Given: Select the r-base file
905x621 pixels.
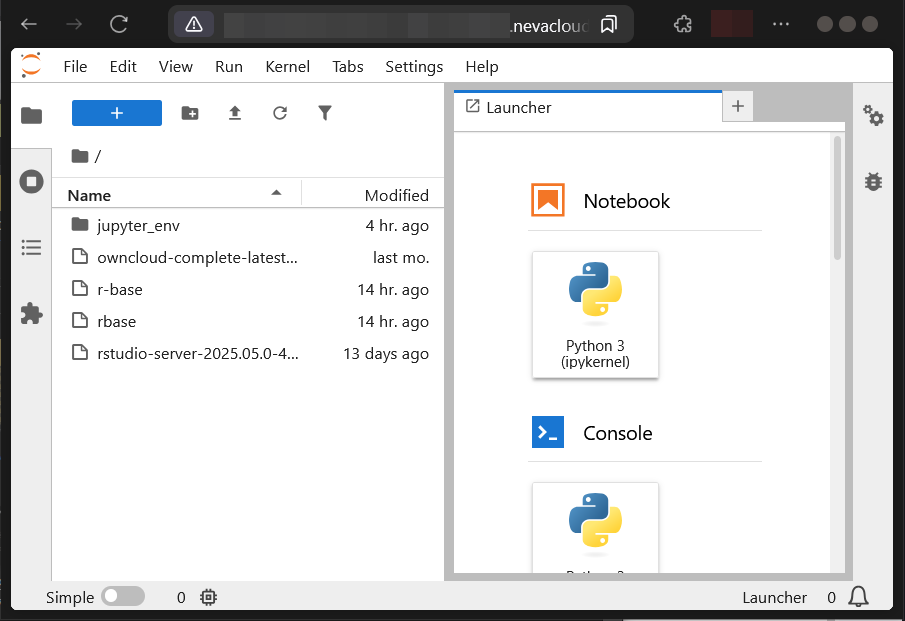Looking at the screenshot, I should coord(248,289).
